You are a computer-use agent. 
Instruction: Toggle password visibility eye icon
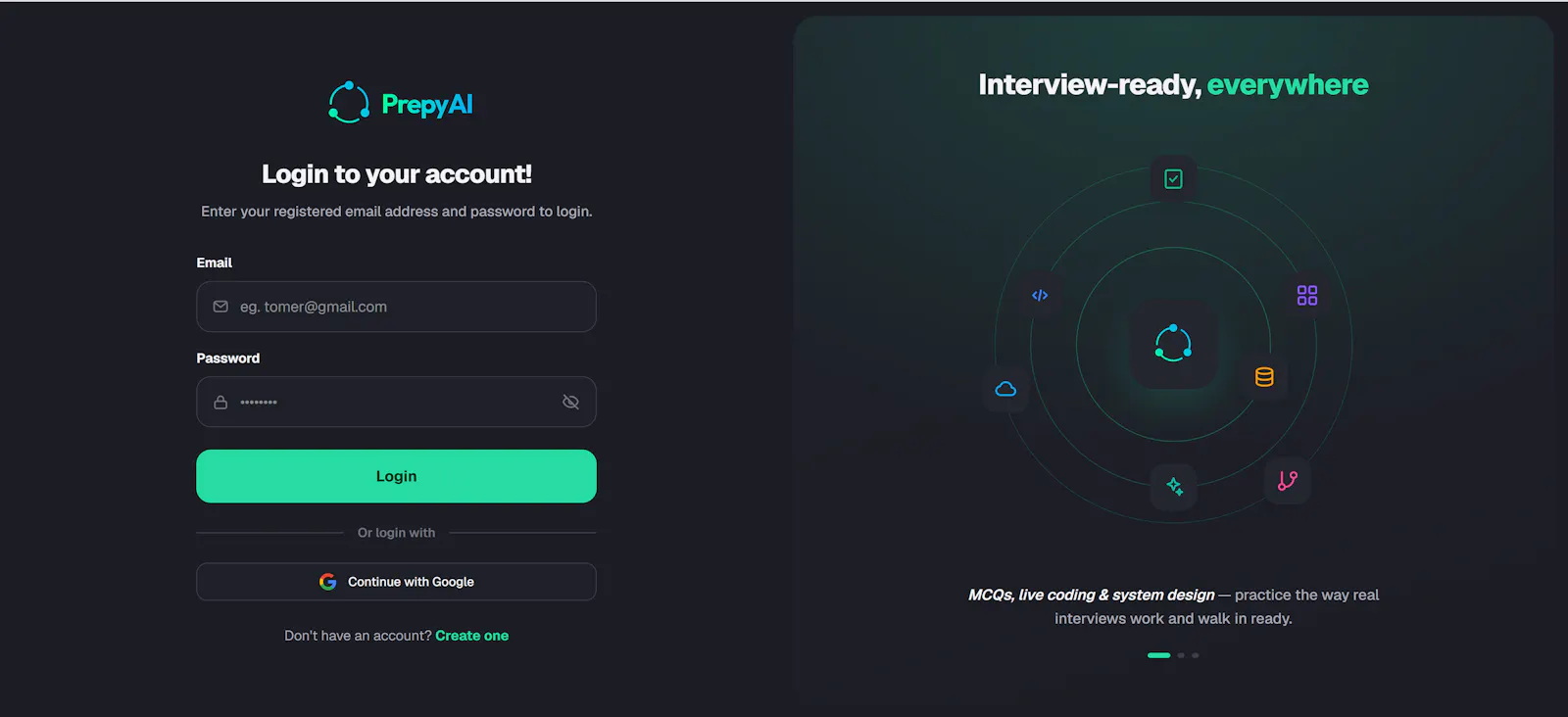(570, 403)
